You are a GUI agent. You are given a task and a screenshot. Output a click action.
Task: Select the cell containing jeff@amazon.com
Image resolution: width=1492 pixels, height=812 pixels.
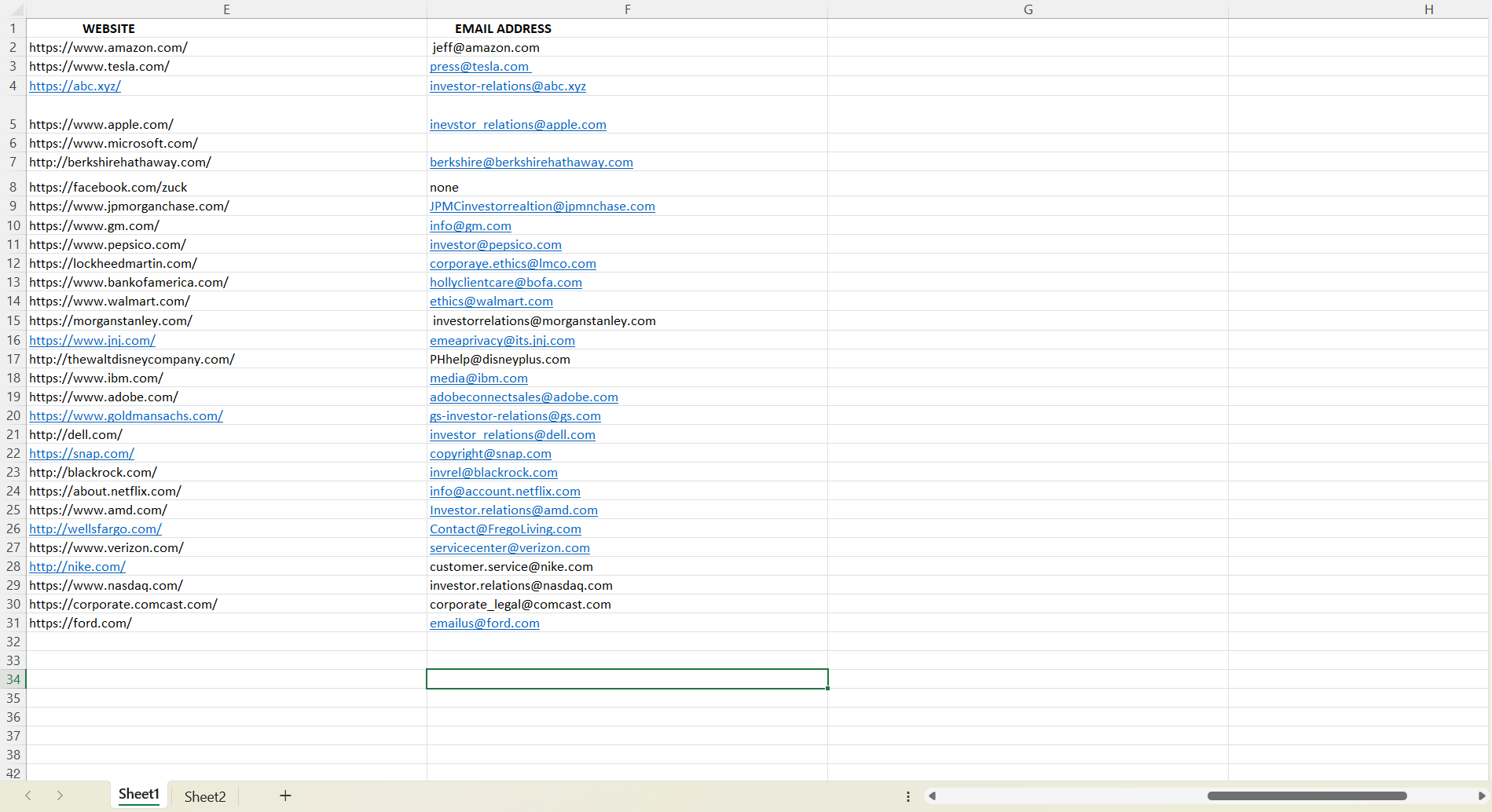click(627, 47)
